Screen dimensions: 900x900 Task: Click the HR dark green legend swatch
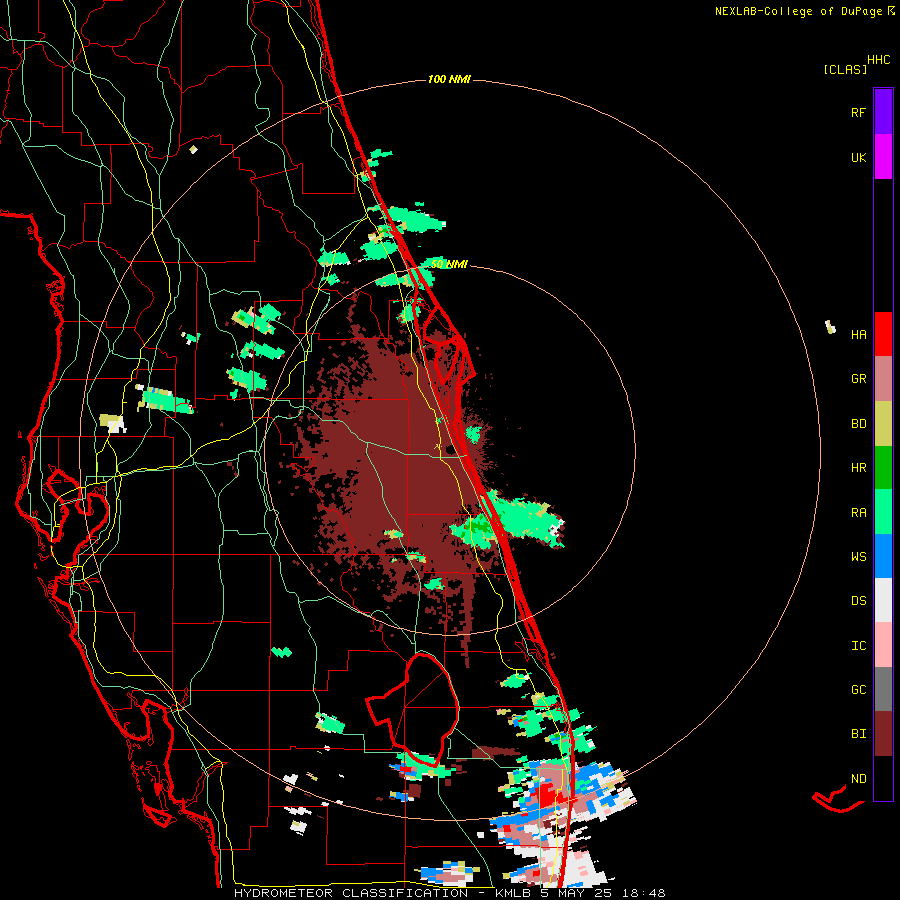pos(883,467)
